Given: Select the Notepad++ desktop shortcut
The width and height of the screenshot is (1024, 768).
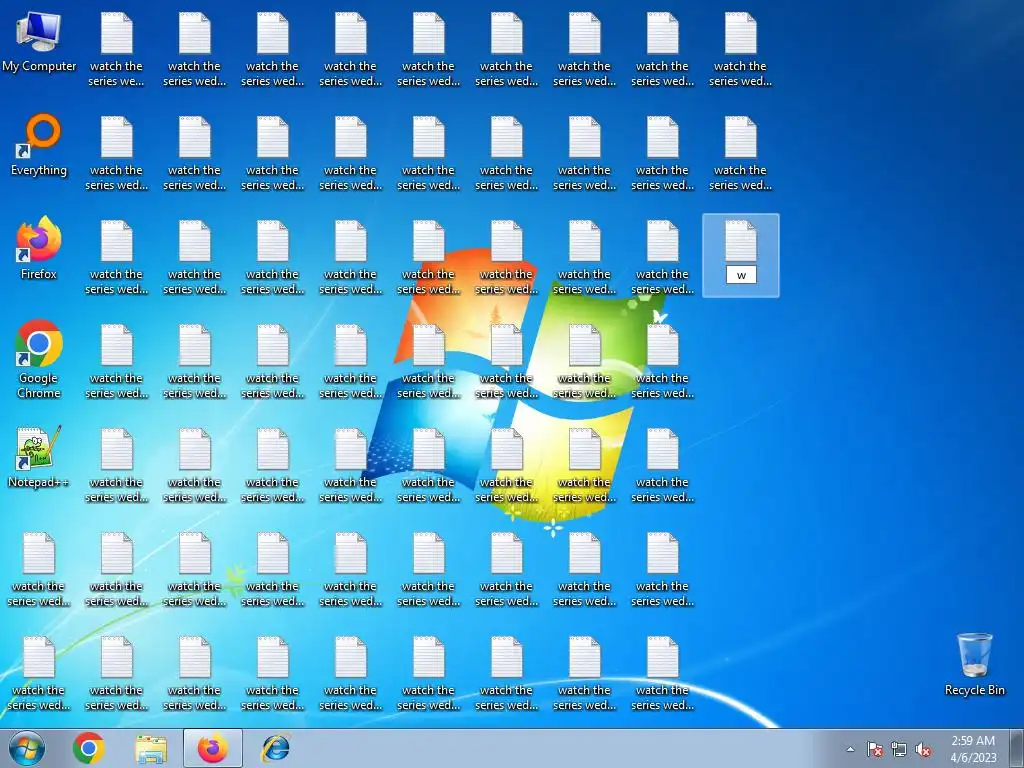Looking at the screenshot, I should (x=39, y=457).
